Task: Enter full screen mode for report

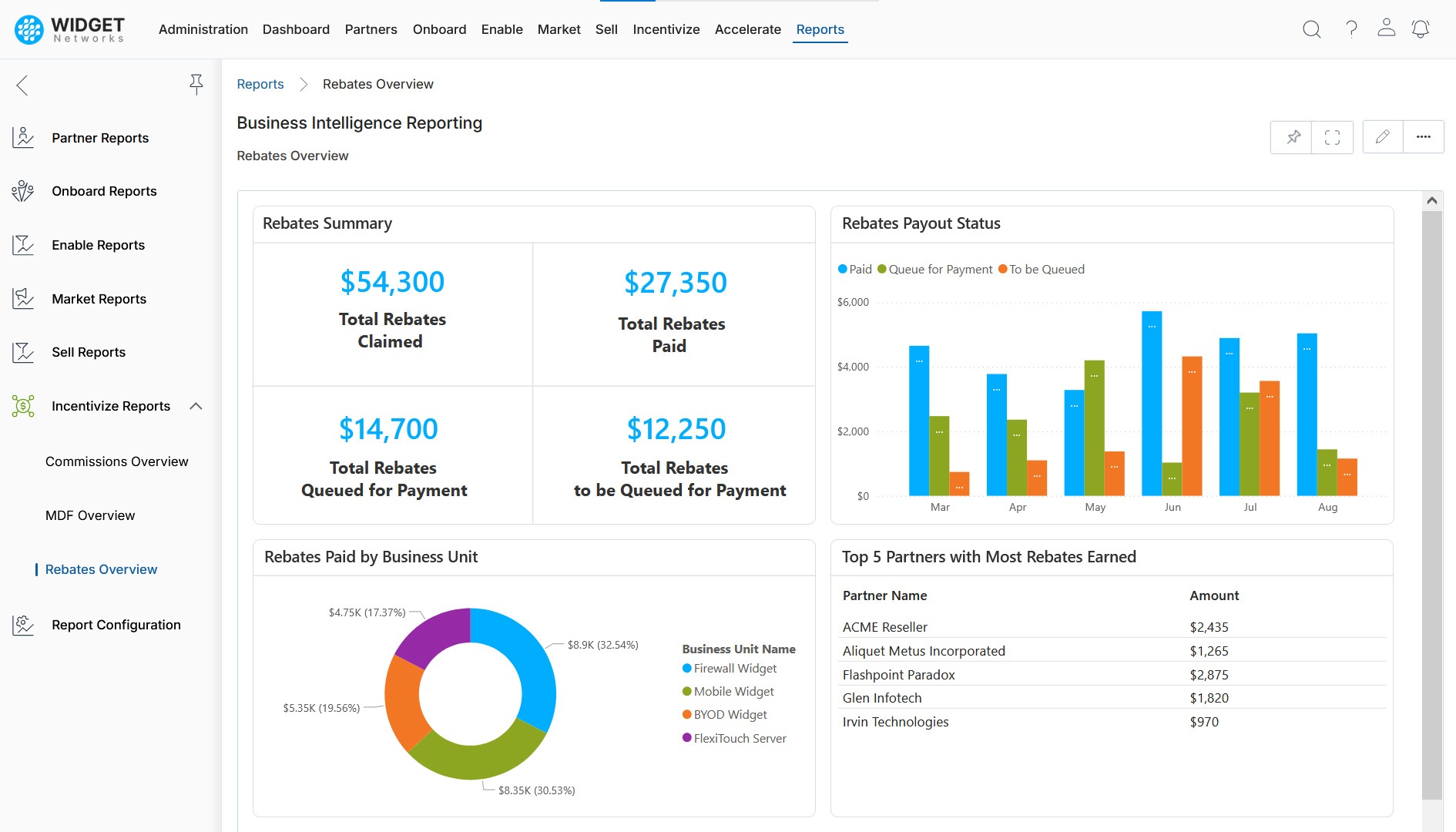Action: click(x=1332, y=137)
